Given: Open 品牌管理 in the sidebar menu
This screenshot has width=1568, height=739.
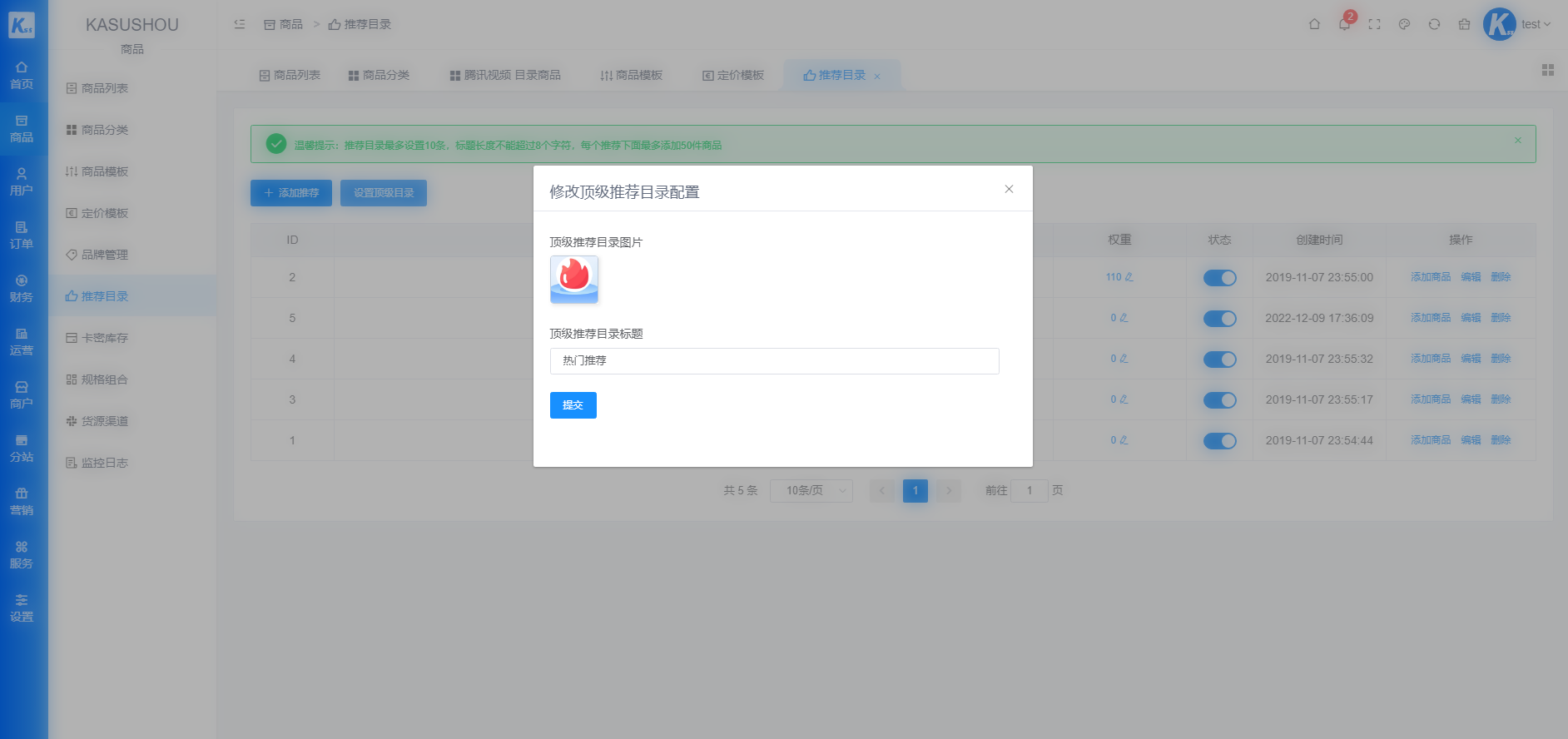Looking at the screenshot, I should 132,255.
